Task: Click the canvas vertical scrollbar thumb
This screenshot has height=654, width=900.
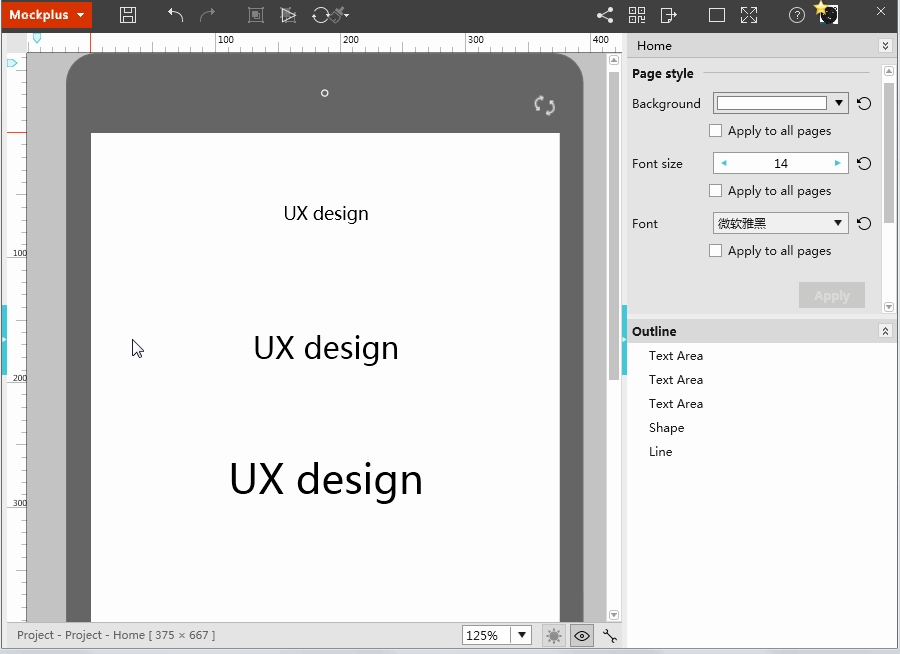Action: tap(614, 226)
